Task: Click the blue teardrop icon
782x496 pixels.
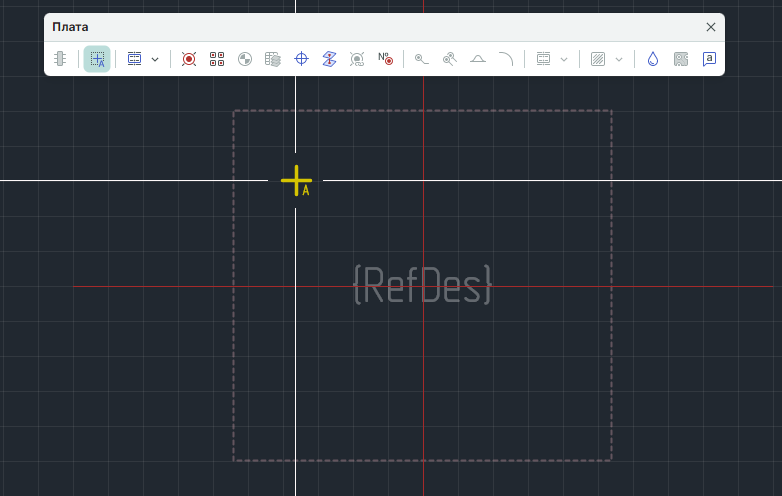Action: 653,59
